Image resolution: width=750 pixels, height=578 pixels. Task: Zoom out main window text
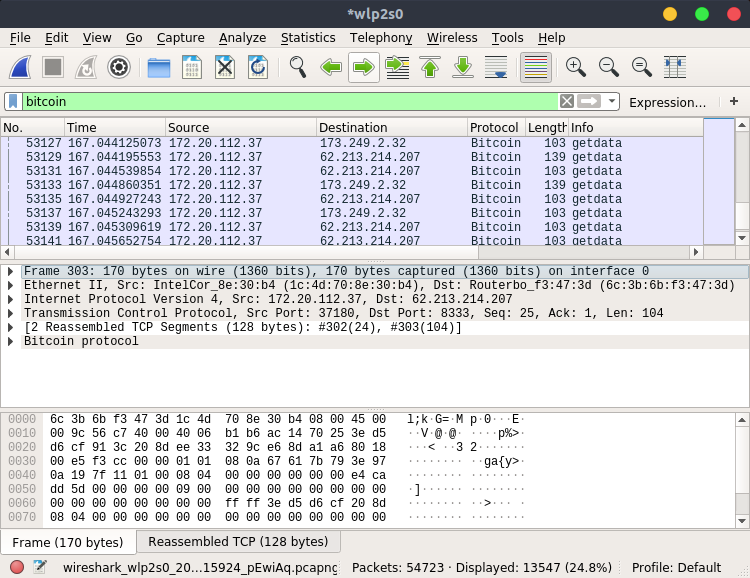[608, 67]
